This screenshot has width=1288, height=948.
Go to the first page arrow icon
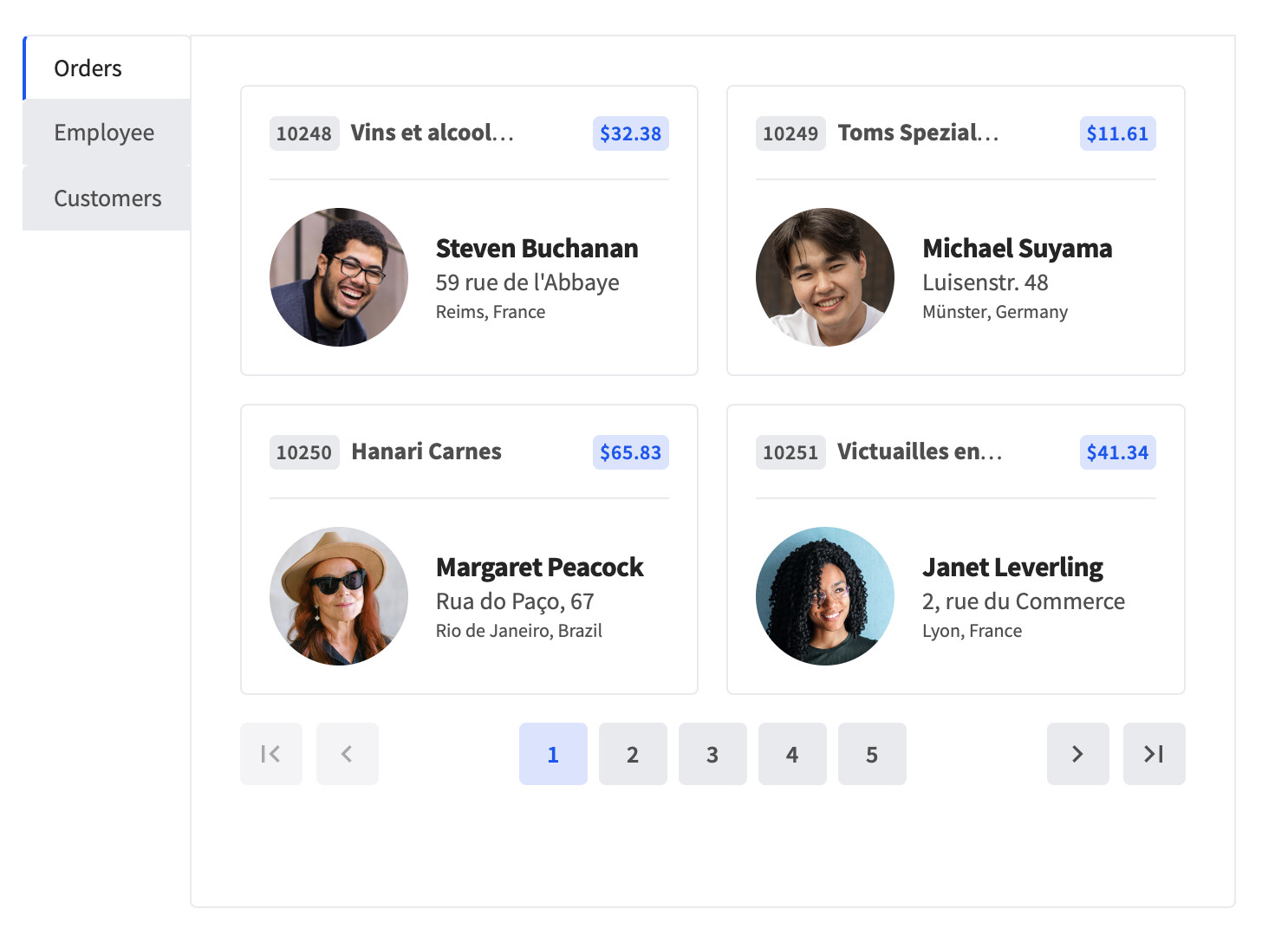point(270,754)
